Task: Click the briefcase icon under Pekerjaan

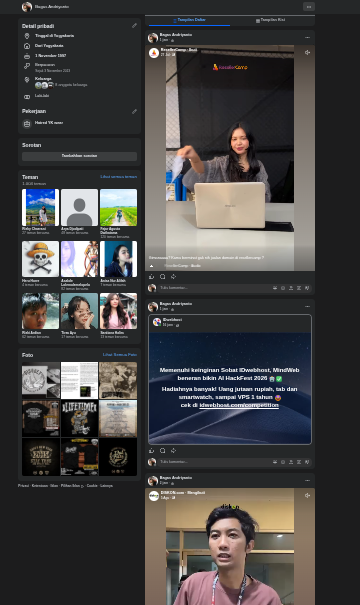Action: tap(27, 124)
